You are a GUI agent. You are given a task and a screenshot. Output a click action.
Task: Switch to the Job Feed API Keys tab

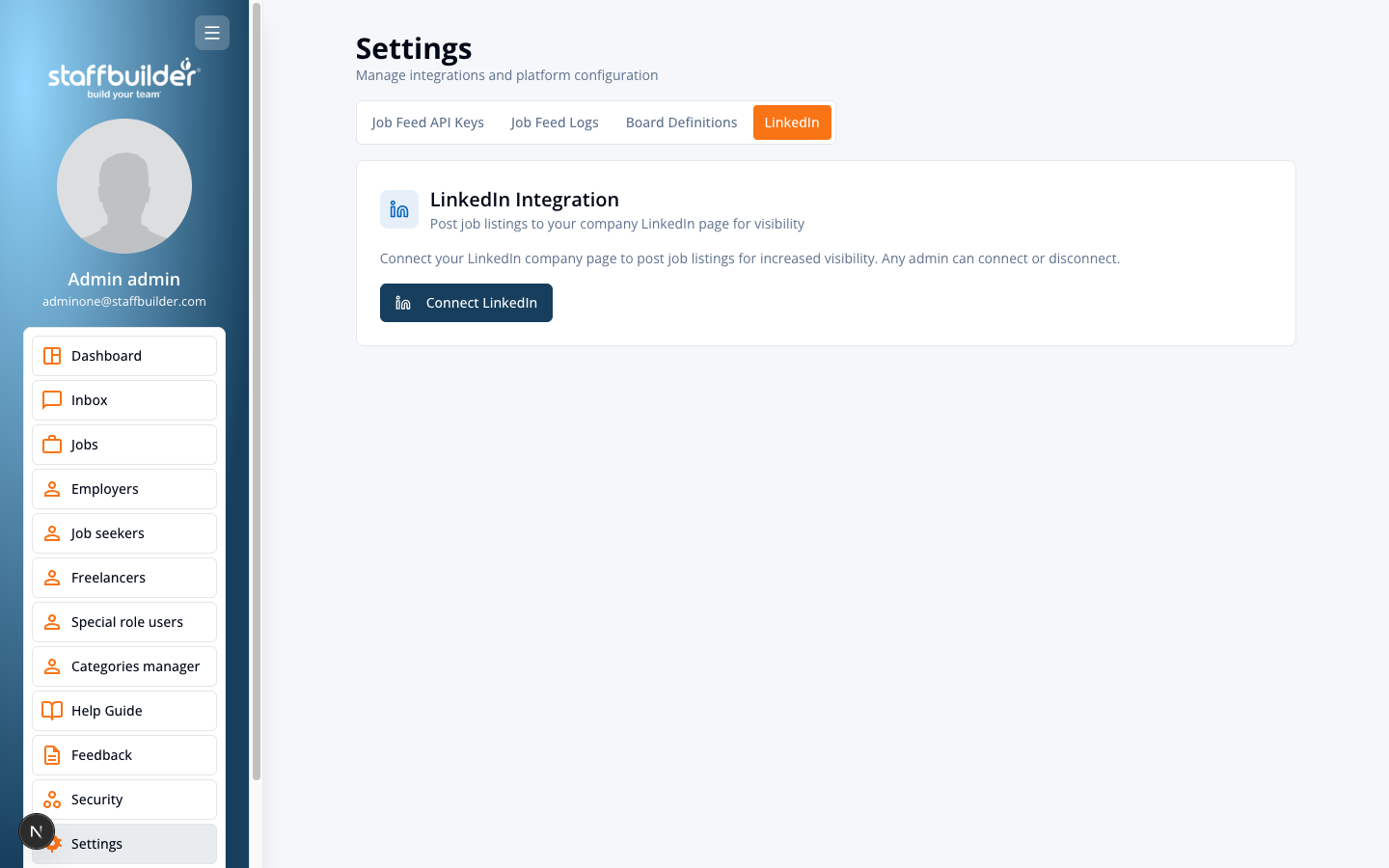pyautogui.click(x=427, y=122)
